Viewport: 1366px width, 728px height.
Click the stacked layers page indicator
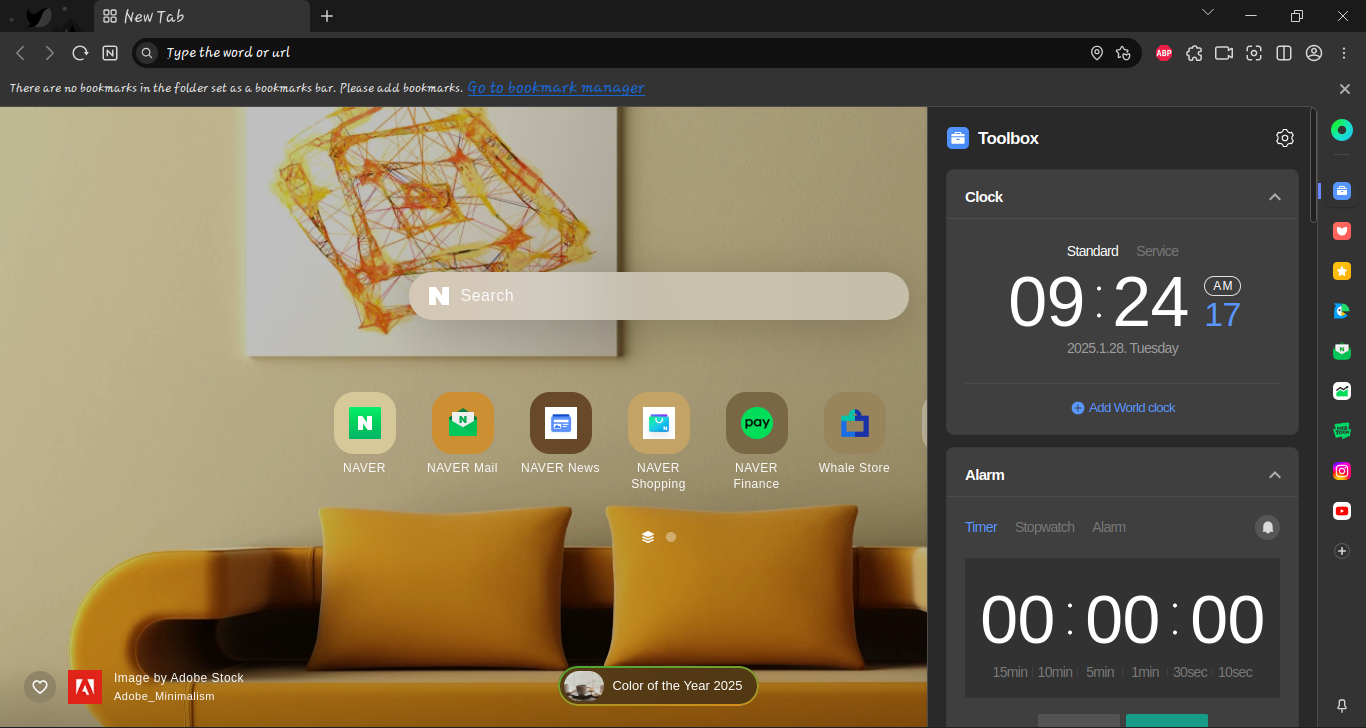click(648, 537)
